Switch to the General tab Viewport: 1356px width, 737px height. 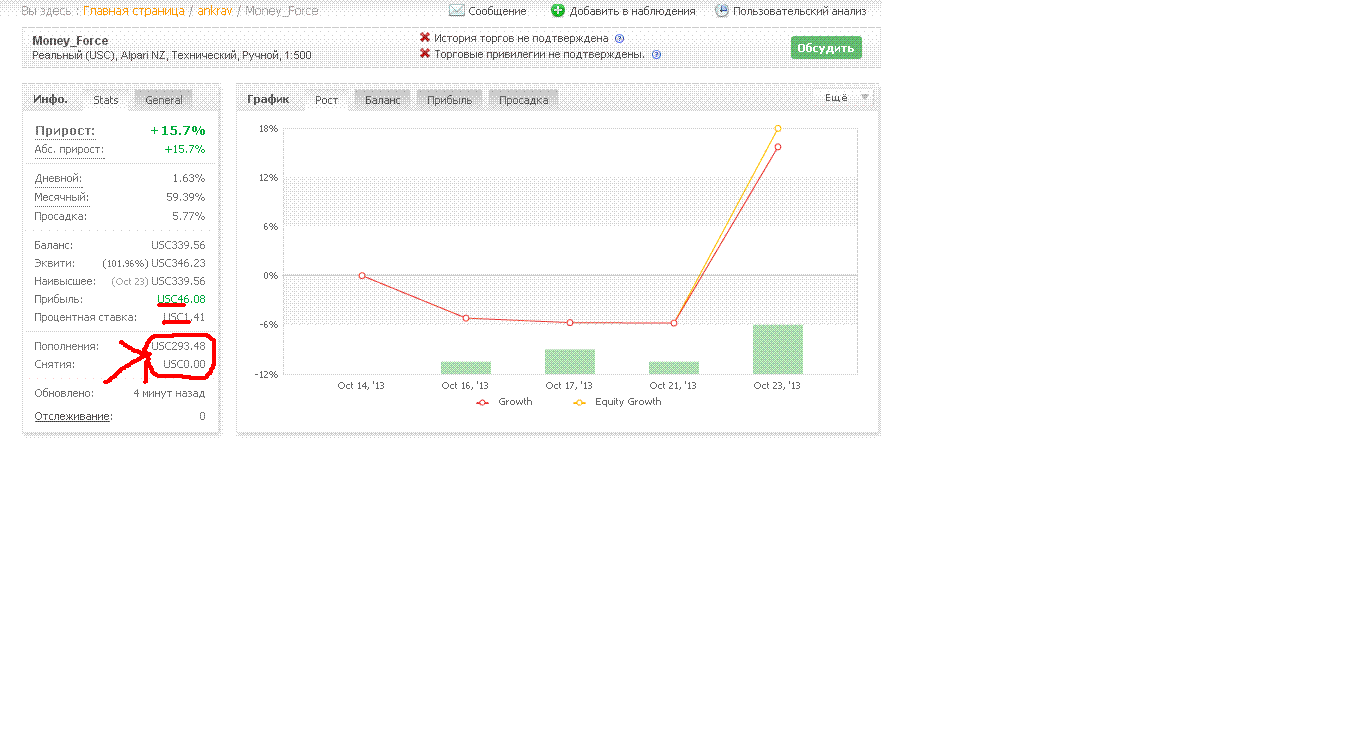164,100
